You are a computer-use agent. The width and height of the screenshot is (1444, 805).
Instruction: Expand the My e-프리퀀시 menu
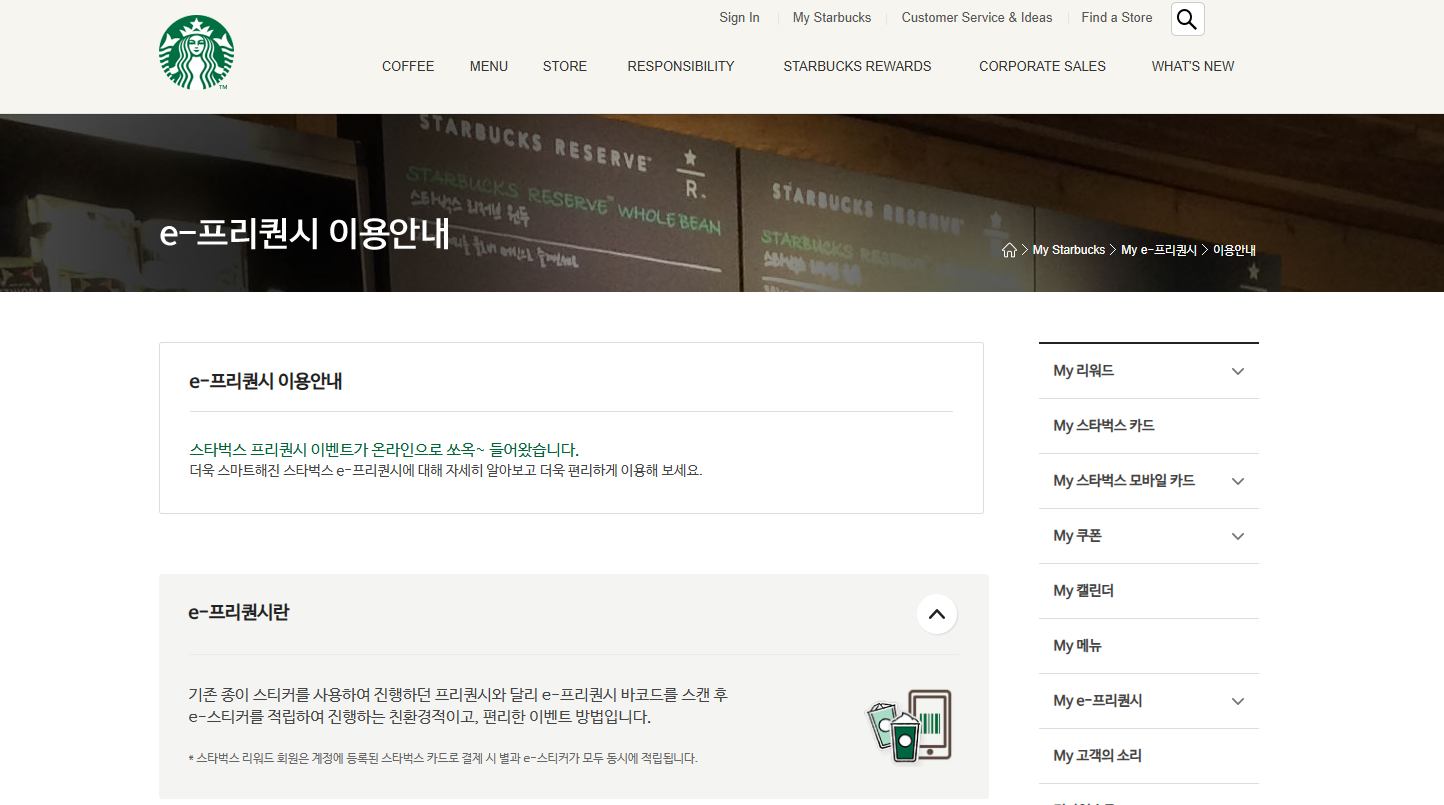[1237, 701]
